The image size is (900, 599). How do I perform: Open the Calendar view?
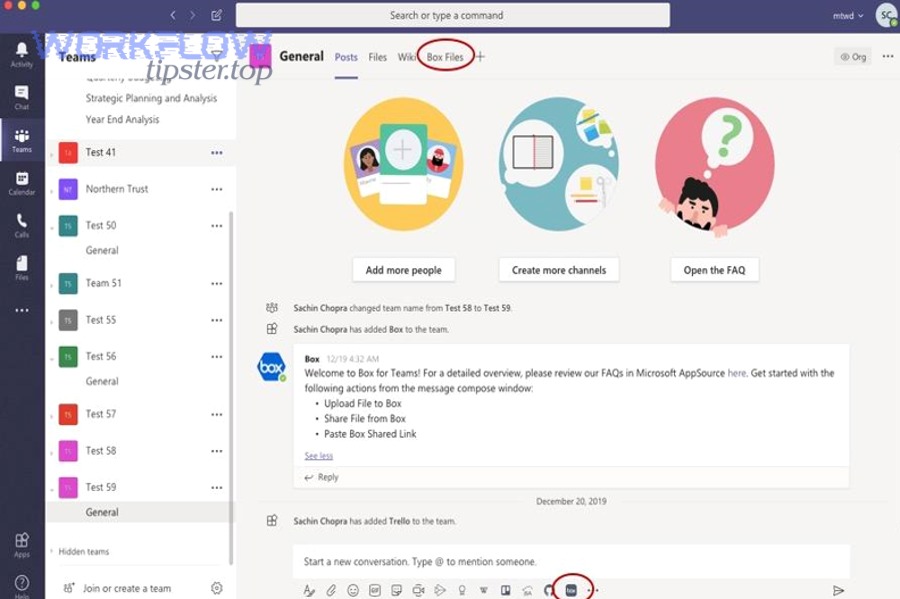pos(22,184)
